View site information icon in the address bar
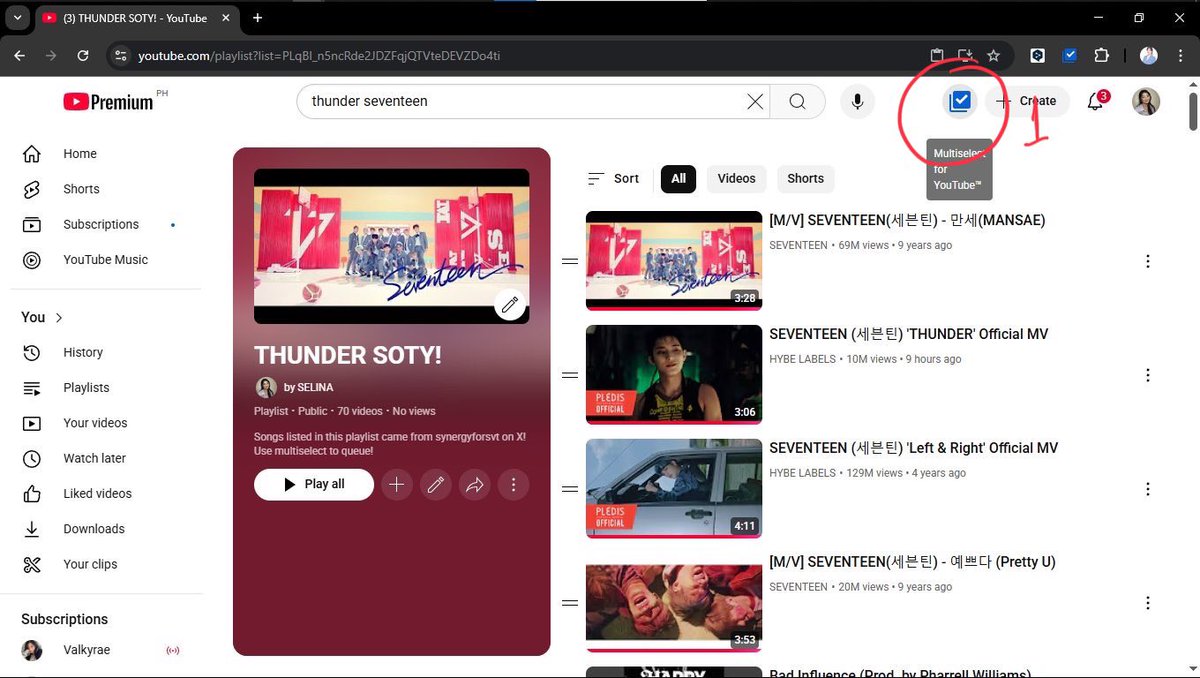The image size is (1200, 678). (x=120, y=56)
